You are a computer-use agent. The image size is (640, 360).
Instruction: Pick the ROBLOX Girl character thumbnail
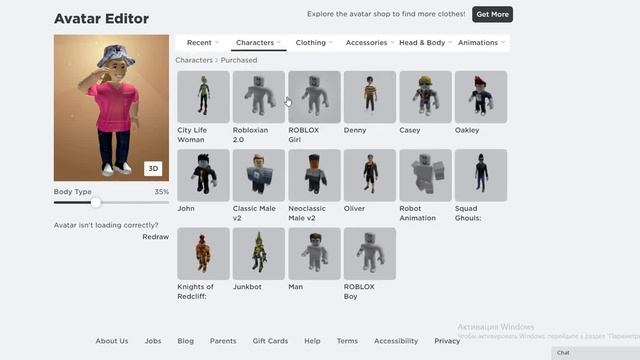click(314, 97)
